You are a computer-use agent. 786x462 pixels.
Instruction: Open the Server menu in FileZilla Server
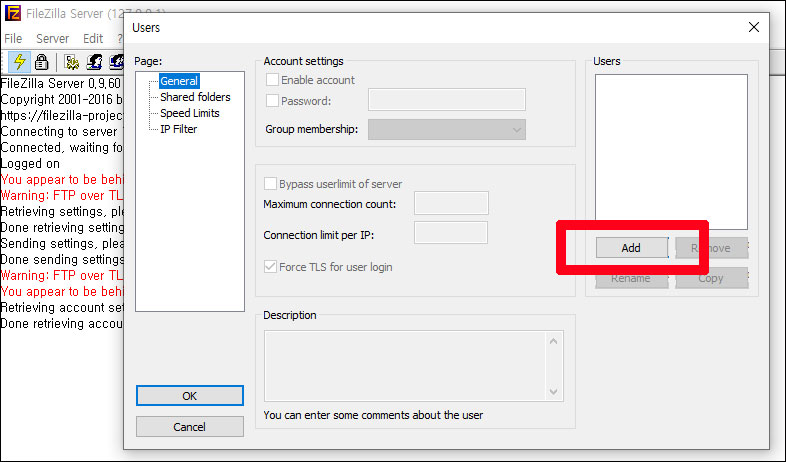[x=52, y=39]
